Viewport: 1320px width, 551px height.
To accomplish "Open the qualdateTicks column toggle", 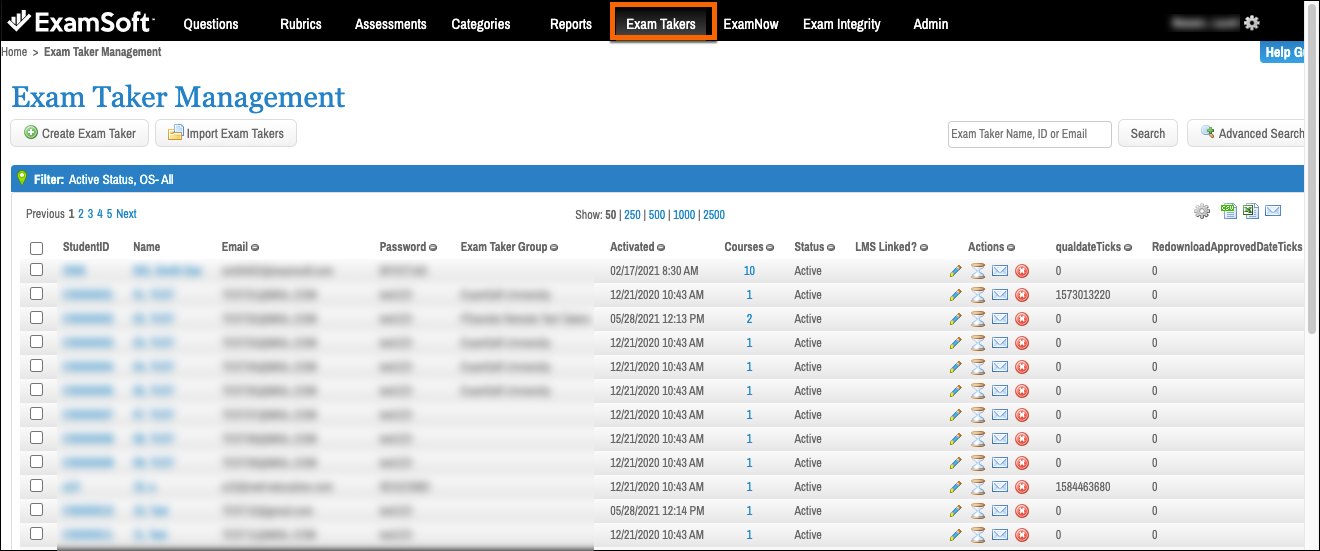I will 1129,247.
